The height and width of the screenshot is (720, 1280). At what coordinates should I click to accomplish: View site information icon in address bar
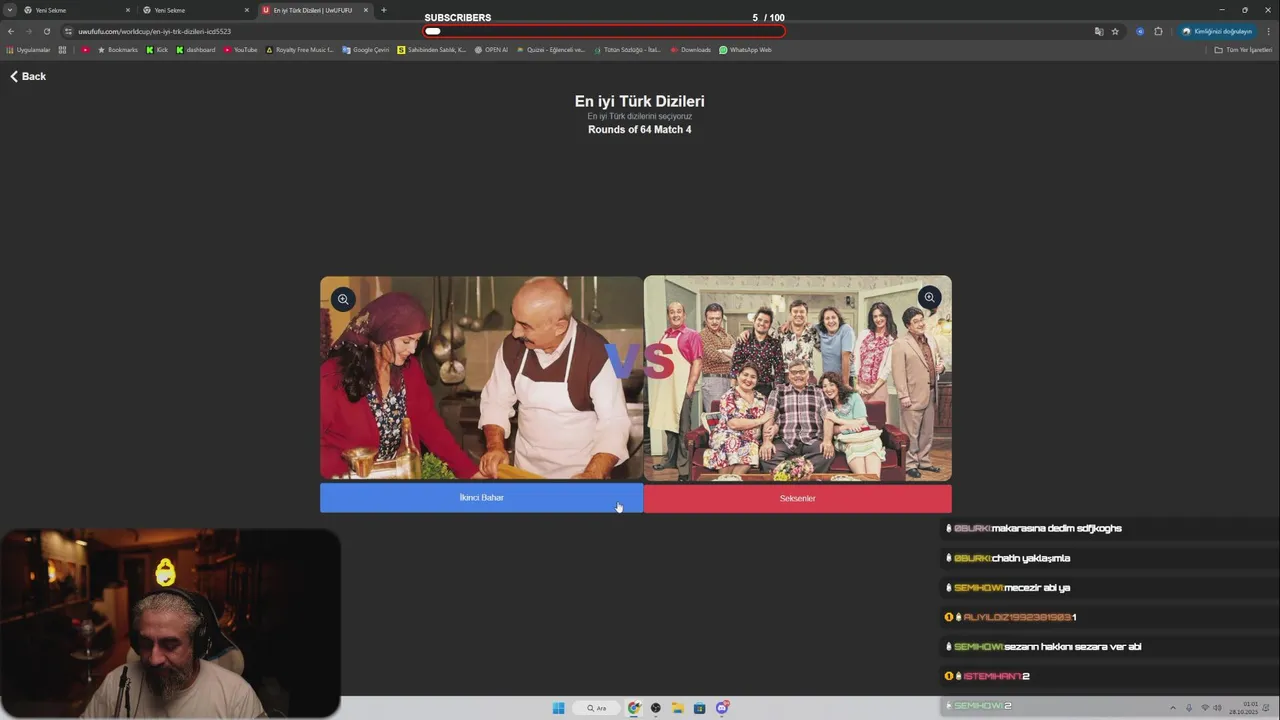[69, 31]
